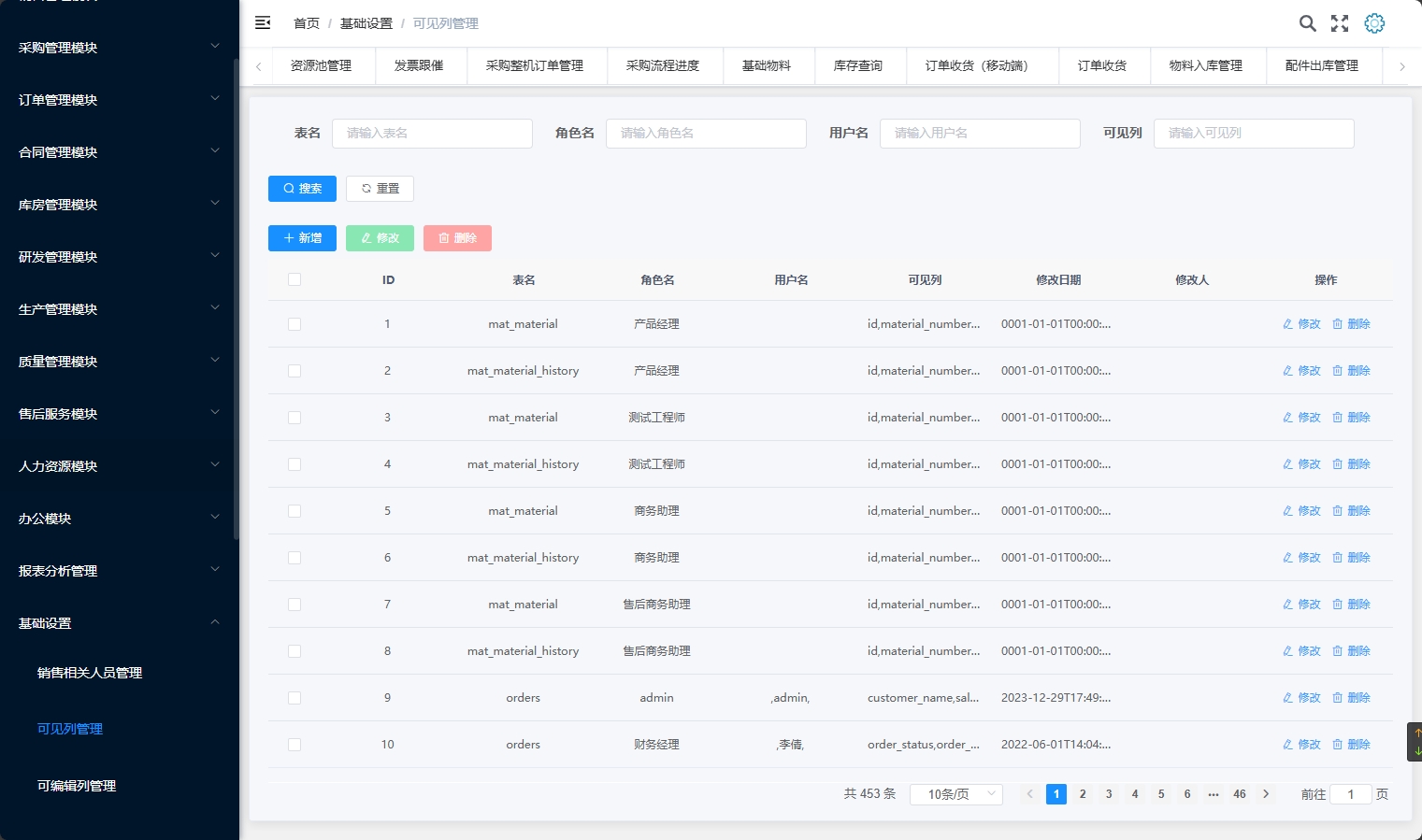The width and height of the screenshot is (1422, 840).
Task: Switch to the 物料入库管理 tab
Action: pos(1206,65)
